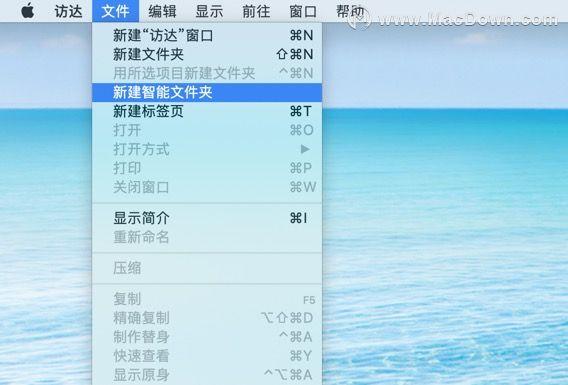Viewport: 568px width, 385px height.
Task: Open the 前往 menu
Action: (x=256, y=11)
